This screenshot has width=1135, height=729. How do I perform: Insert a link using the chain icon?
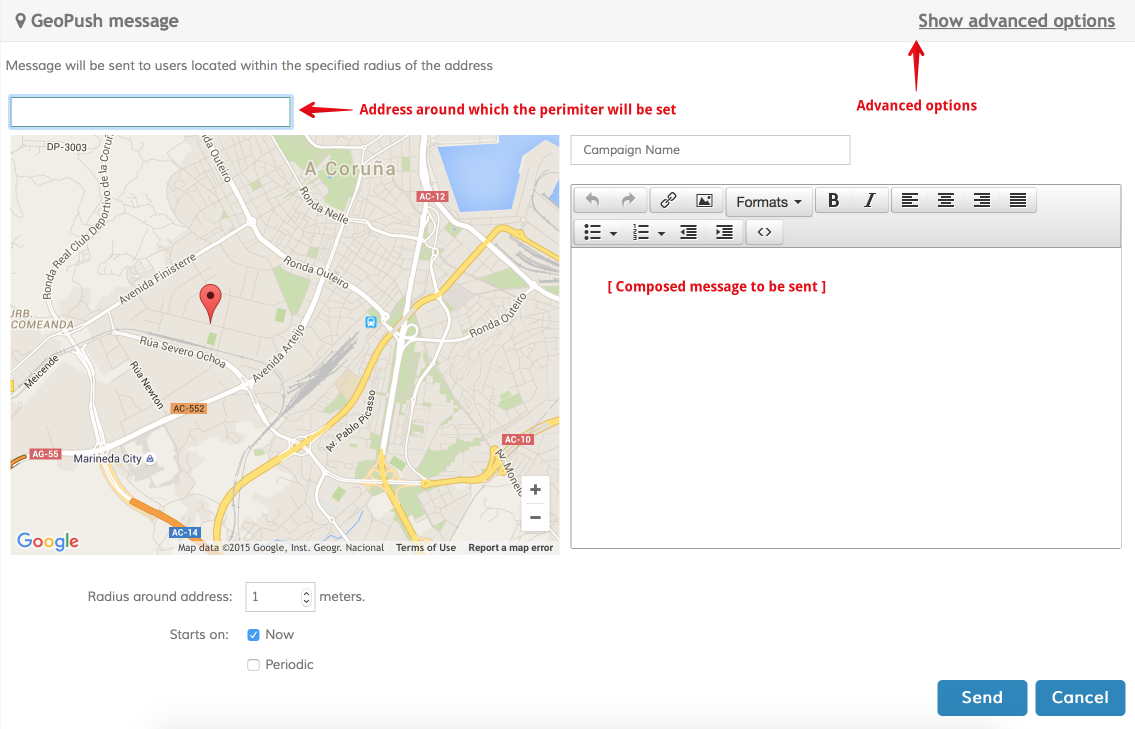pyautogui.click(x=667, y=201)
